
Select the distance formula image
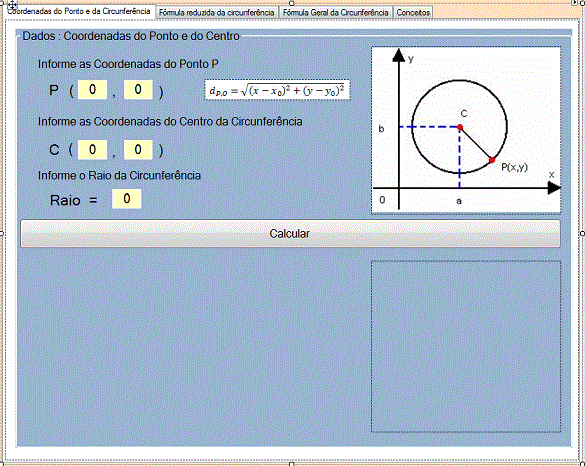click(277, 90)
